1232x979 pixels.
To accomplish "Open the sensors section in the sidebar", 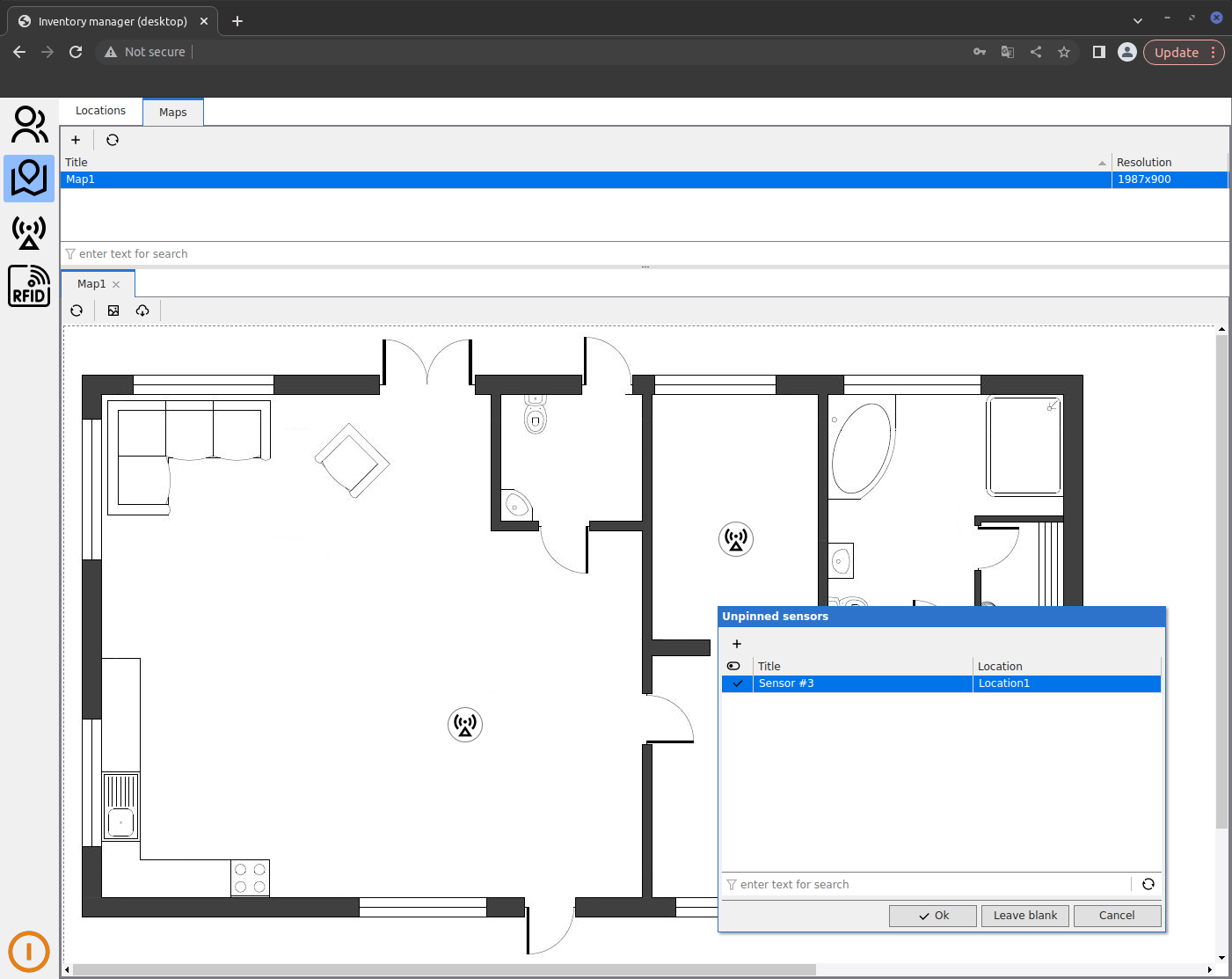I will pos(29,233).
